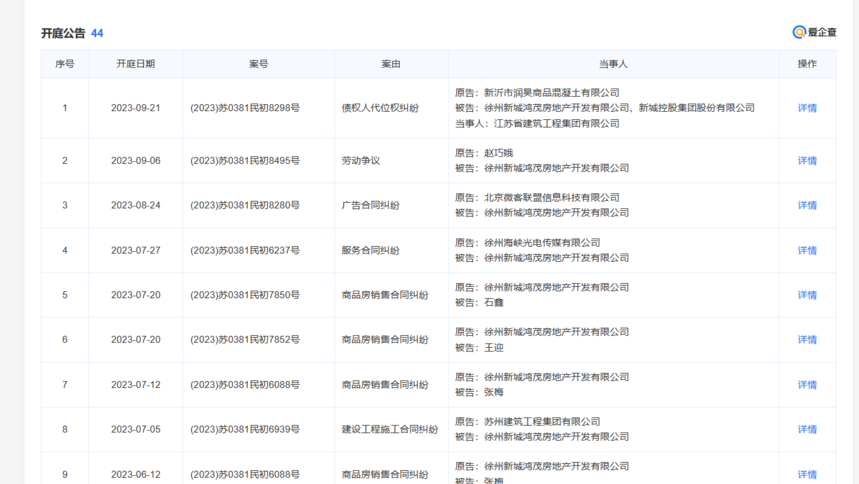
Task: Open 详情 for case 苏0381民初8495号
Action: coord(807,161)
